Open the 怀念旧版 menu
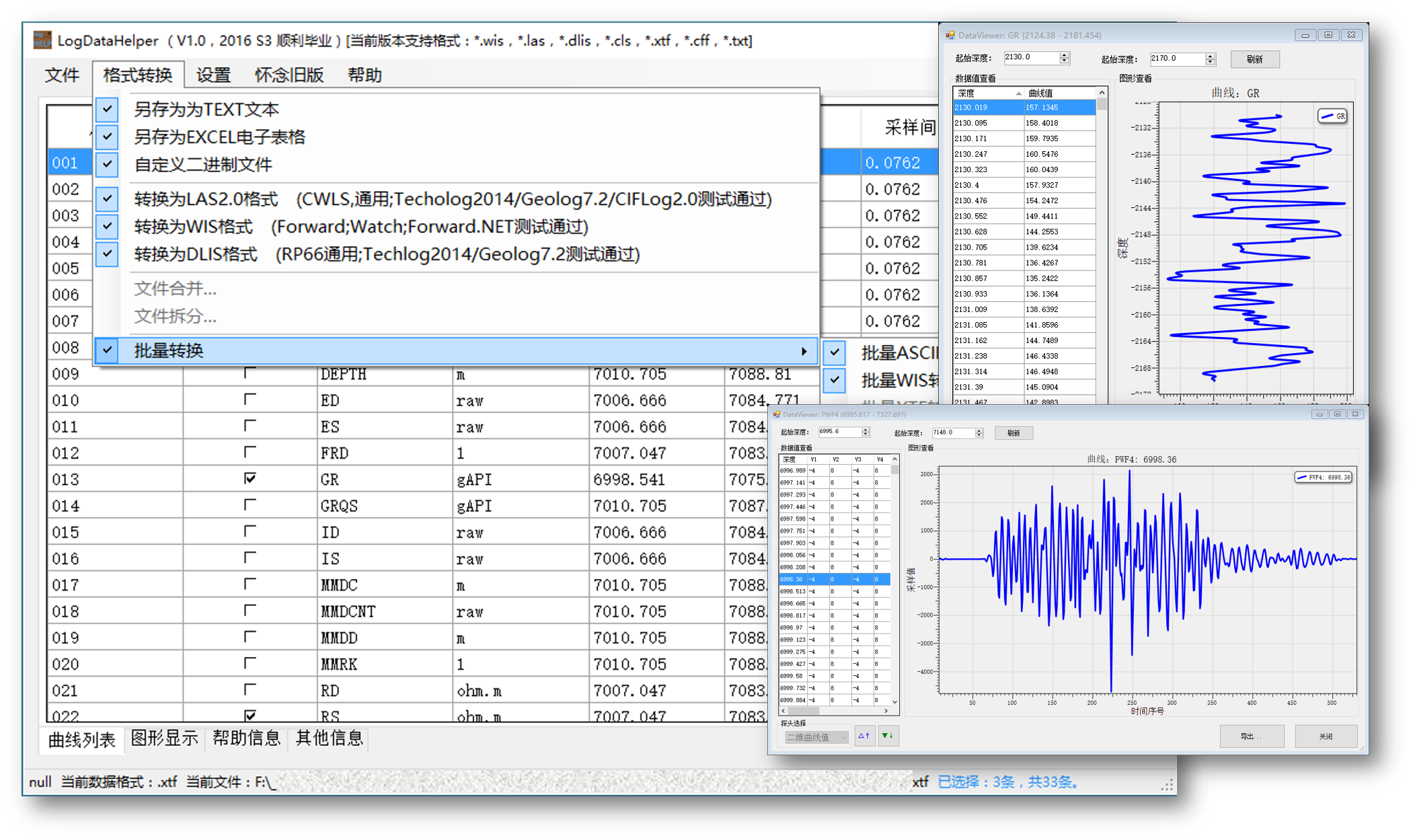The image size is (1413, 840). [x=289, y=75]
